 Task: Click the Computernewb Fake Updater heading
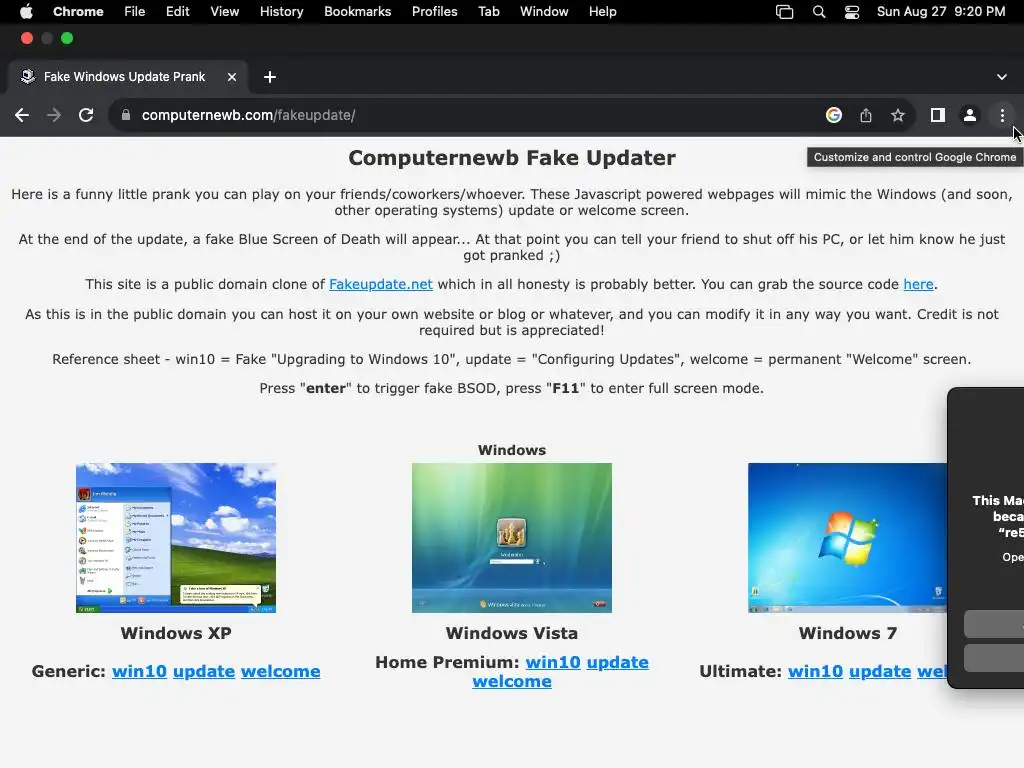pyautogui.click(x=512, y=158)
